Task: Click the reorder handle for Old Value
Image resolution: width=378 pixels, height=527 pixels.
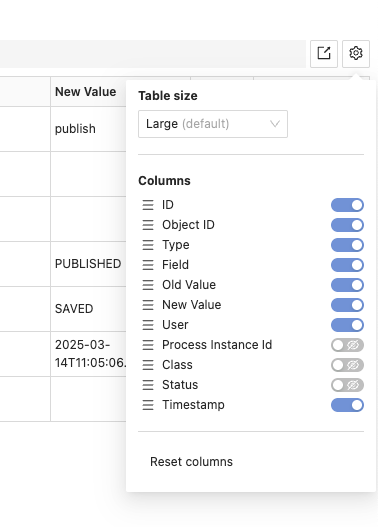Action: (x=148, y=285)
